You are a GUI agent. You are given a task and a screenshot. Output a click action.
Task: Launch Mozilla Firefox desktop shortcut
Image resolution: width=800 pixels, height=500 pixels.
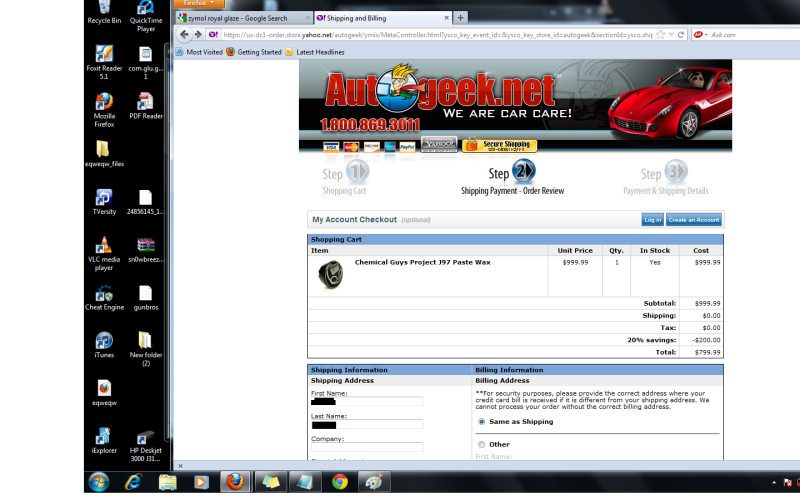coord(104,110)
